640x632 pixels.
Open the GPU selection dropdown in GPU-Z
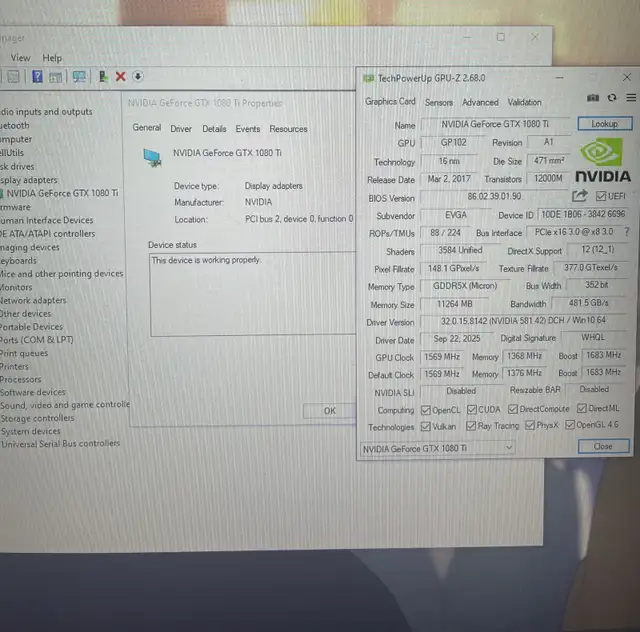[x=437, y=448]
